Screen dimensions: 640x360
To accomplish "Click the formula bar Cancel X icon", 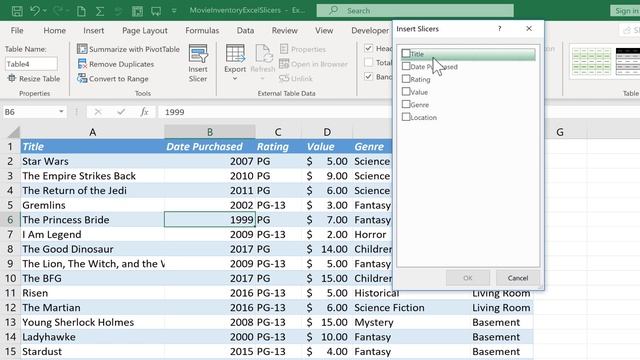I will 98,112.
